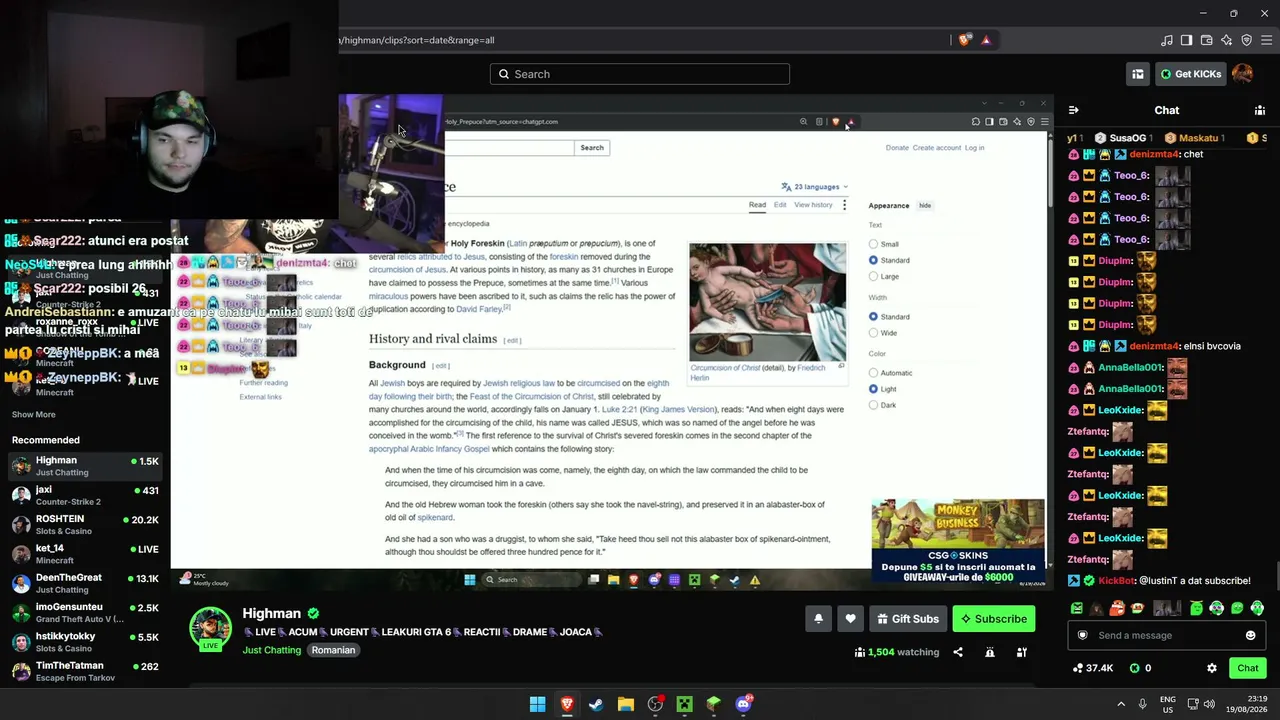Open the emoji picker in message box
The height and width of the screenshot is (720, 1280).
point(1250,635)
